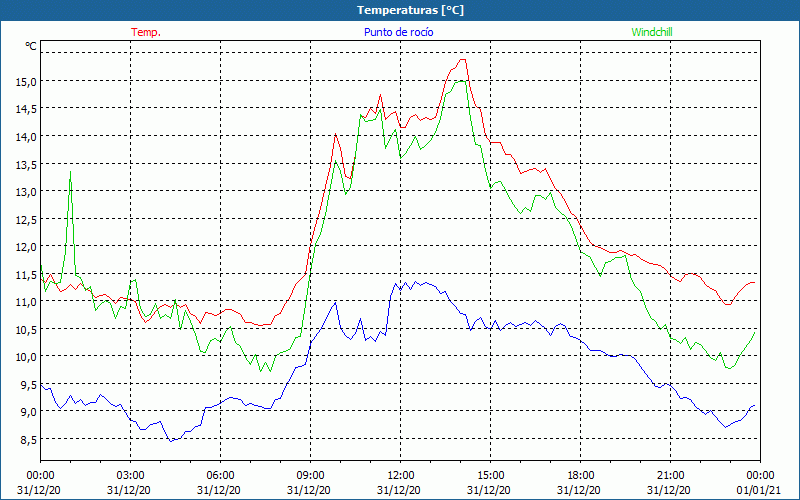The image size is (800, 500).
Task: Click the blue Punto de rocío legend label
Action: (398, 32)
